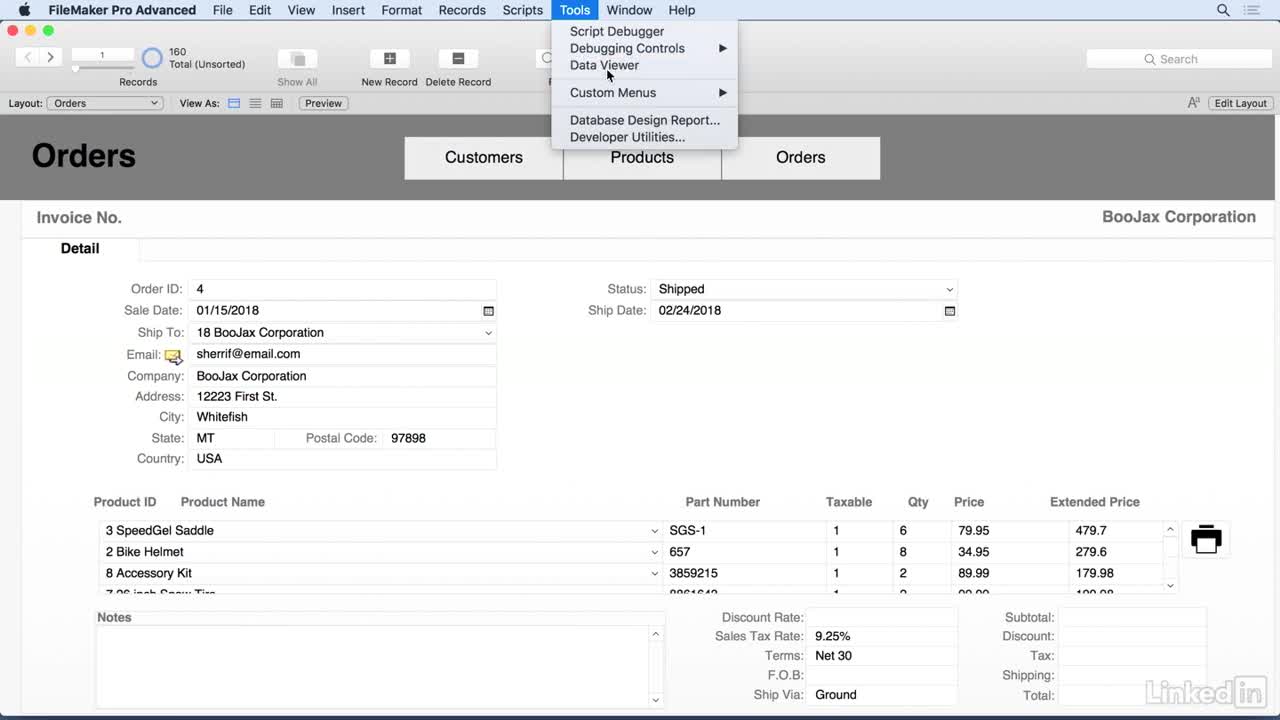
Task: Open the File menu
Action: (x=223, y=10)
